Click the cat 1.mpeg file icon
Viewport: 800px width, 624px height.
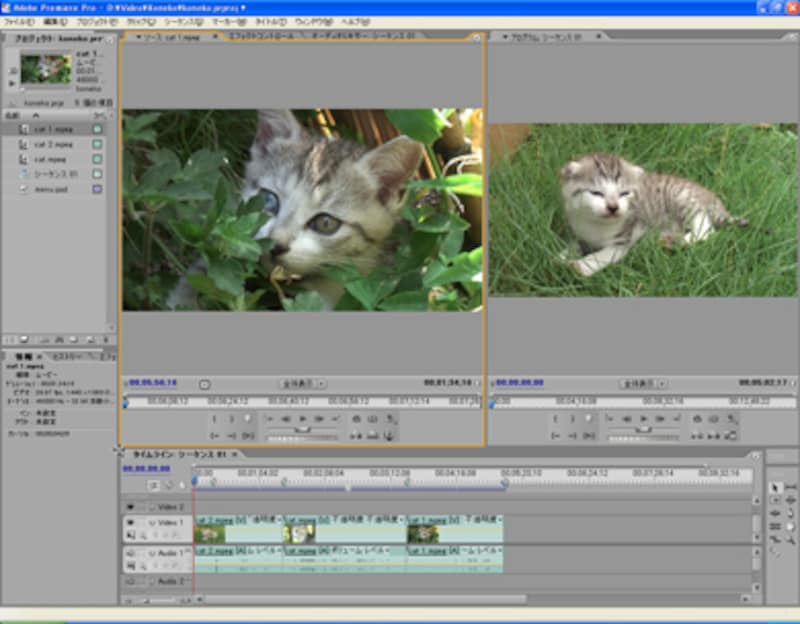pyautogui.click(x=25, y=129)
